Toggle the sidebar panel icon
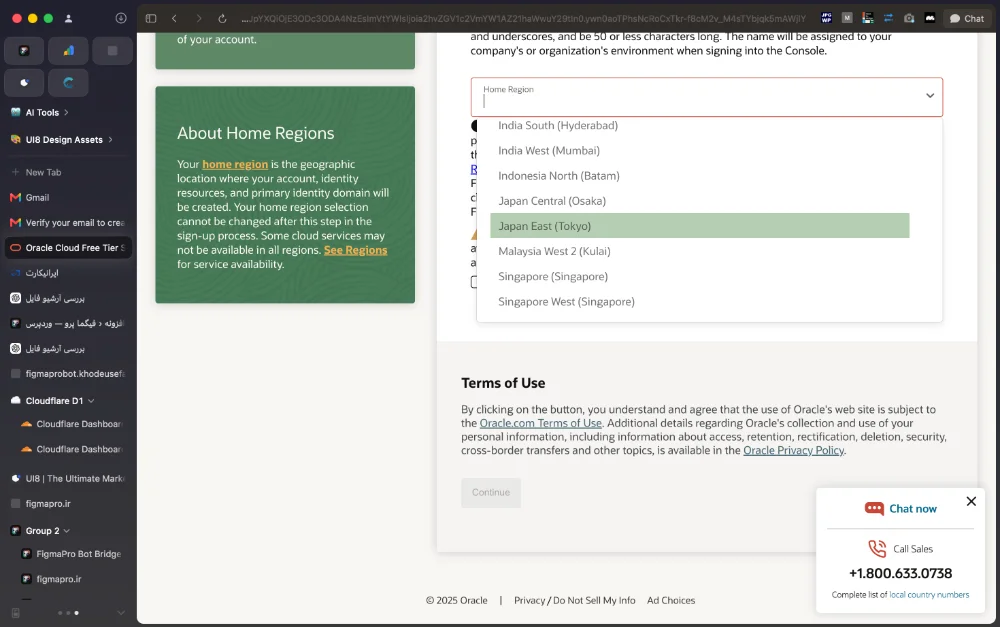This screenshot has width=1000, height=627. click(151, 18)
